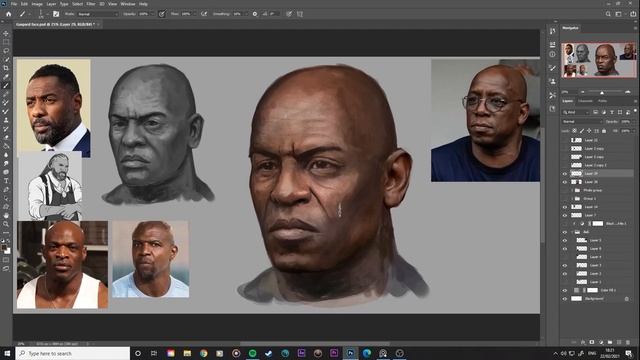The height and width of the screenshot is (360, 640).
Task: Open the painting Mode dropdown
Action: (x=97, y=14)
